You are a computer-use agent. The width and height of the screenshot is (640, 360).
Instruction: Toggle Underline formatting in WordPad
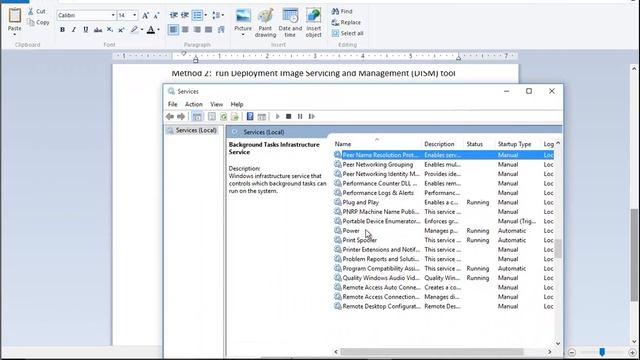pyautogui.click(x=86, y=29)
